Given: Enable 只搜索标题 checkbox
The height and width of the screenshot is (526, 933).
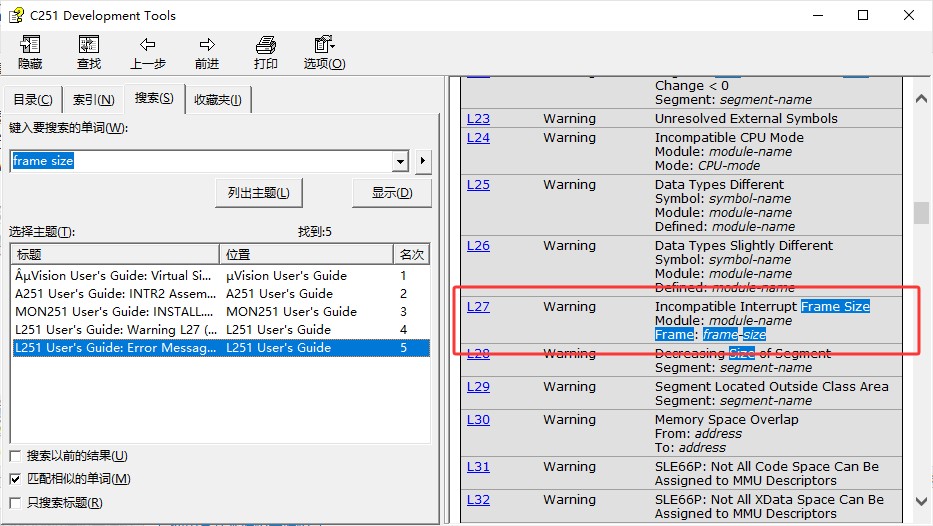Looking at the screenshot, I should 15,503.
